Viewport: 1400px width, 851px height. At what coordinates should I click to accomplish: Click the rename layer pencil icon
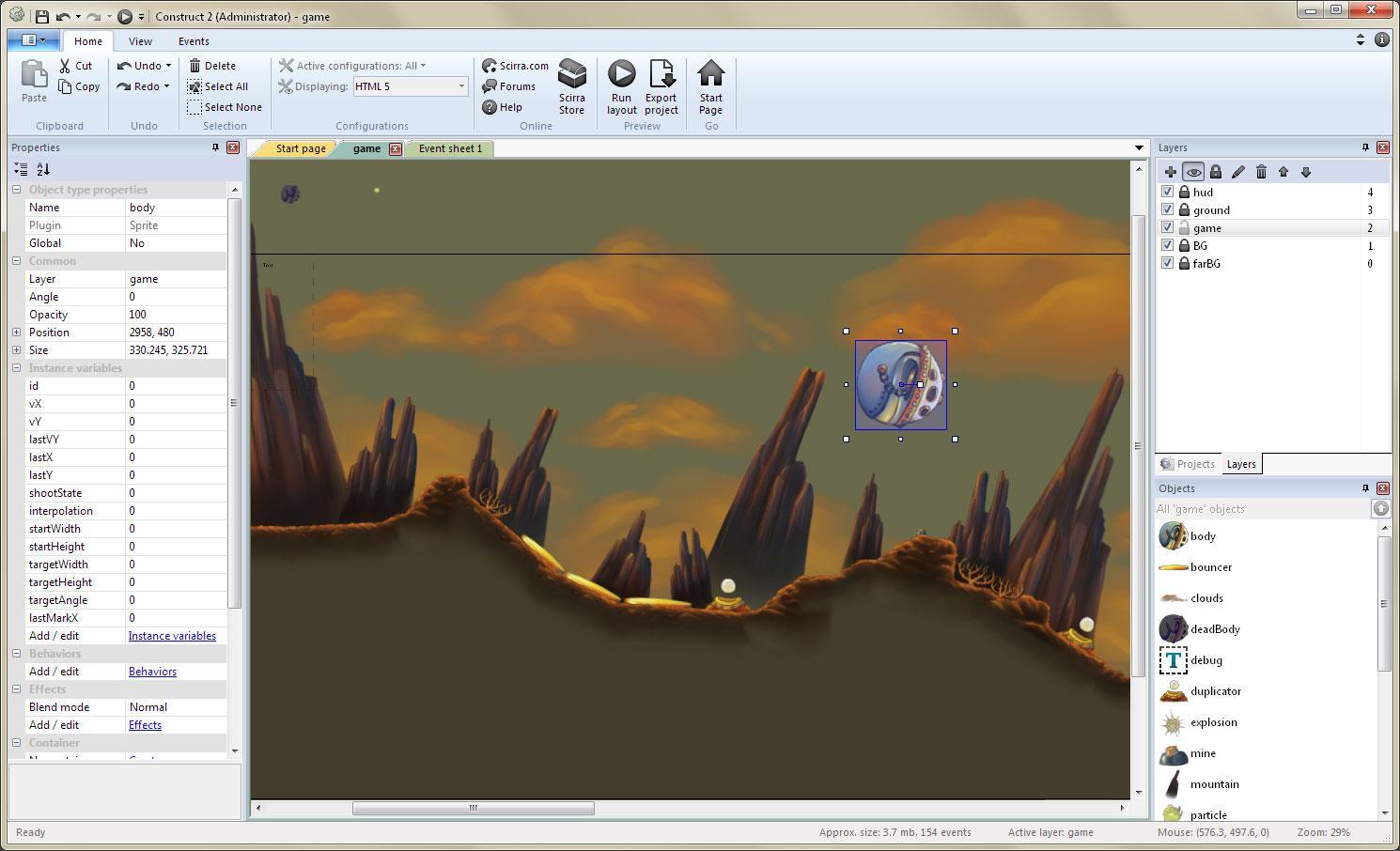point(1238,172)
